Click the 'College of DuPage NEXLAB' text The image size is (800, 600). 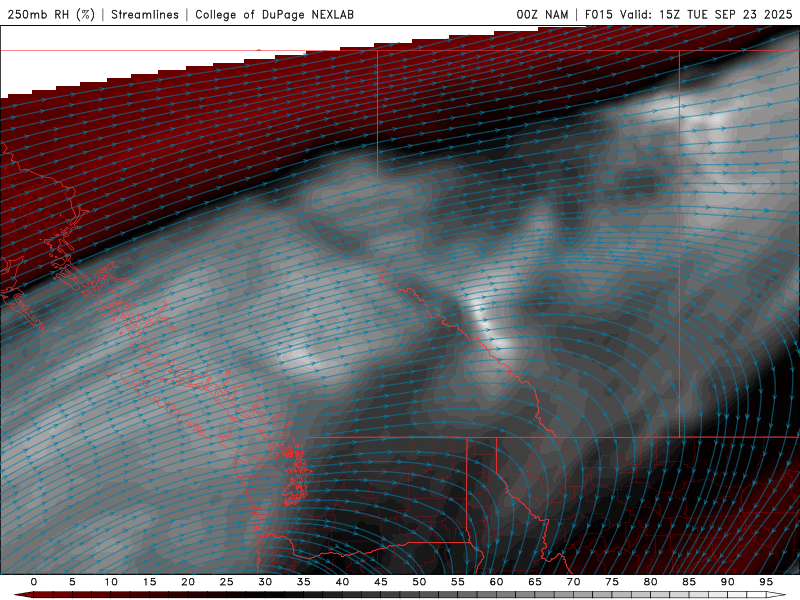coord(274,14)
